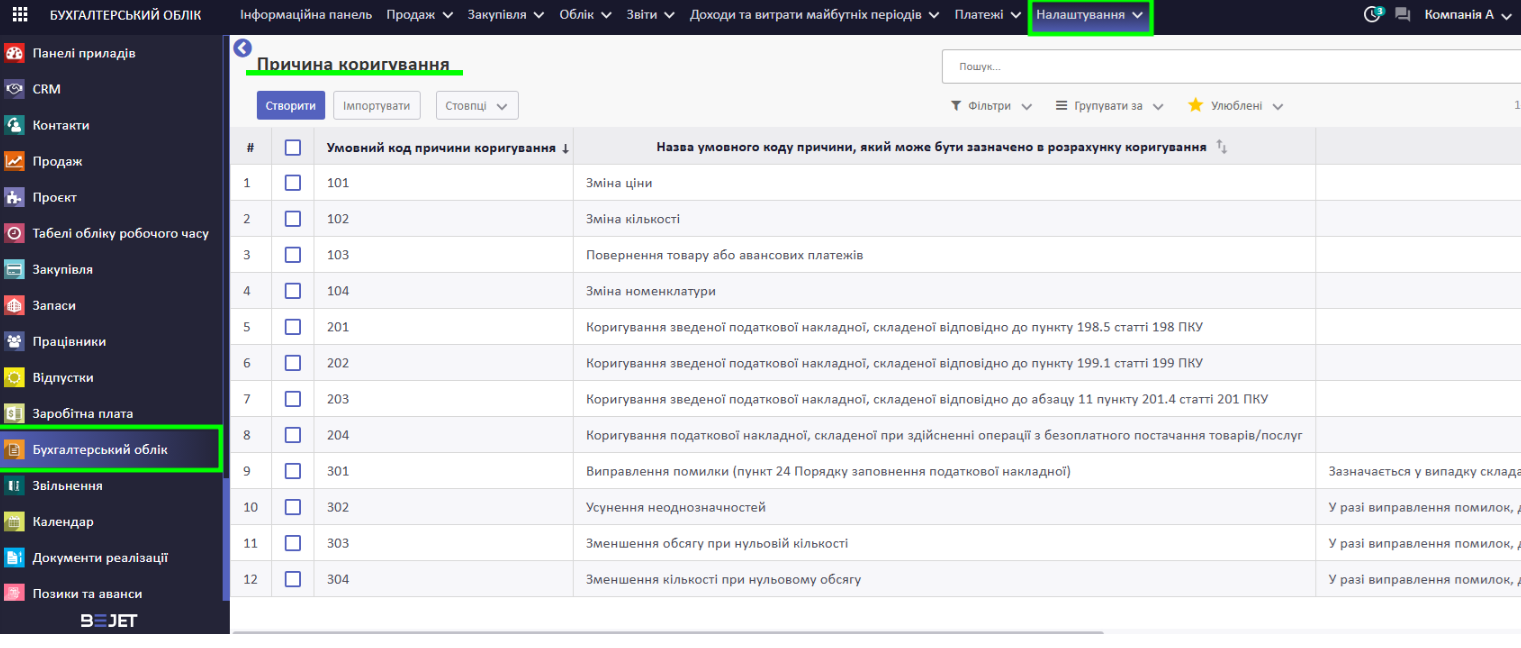
Task: Toggle the select-all checkbox in table header
Action: (x=292, y=147)
